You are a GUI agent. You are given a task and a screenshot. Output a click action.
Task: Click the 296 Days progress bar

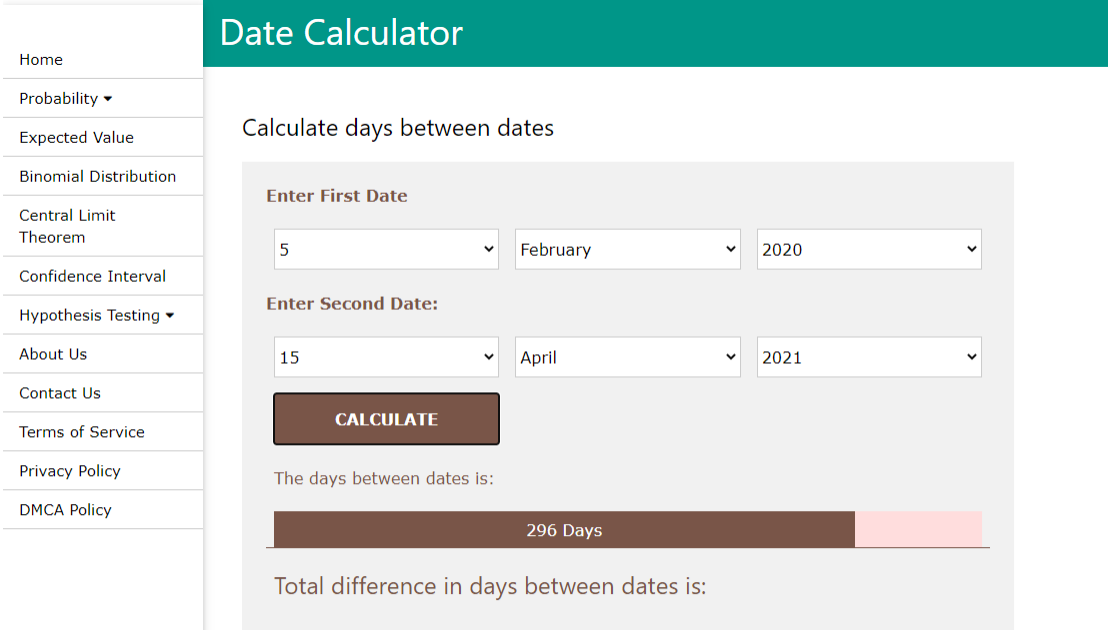point(564,530)
